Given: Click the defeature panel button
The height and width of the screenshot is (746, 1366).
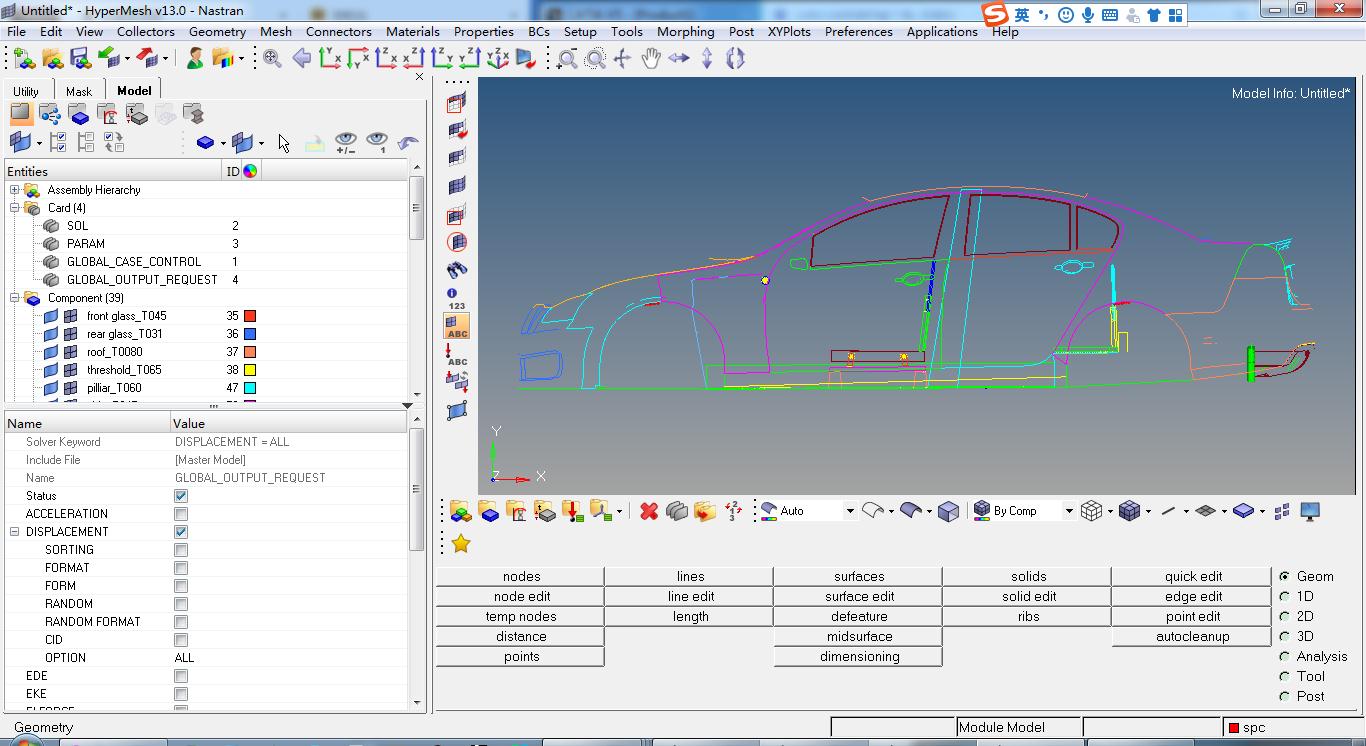Looking at the screenshot, I should pyautogui.click(x=859, y=616).
